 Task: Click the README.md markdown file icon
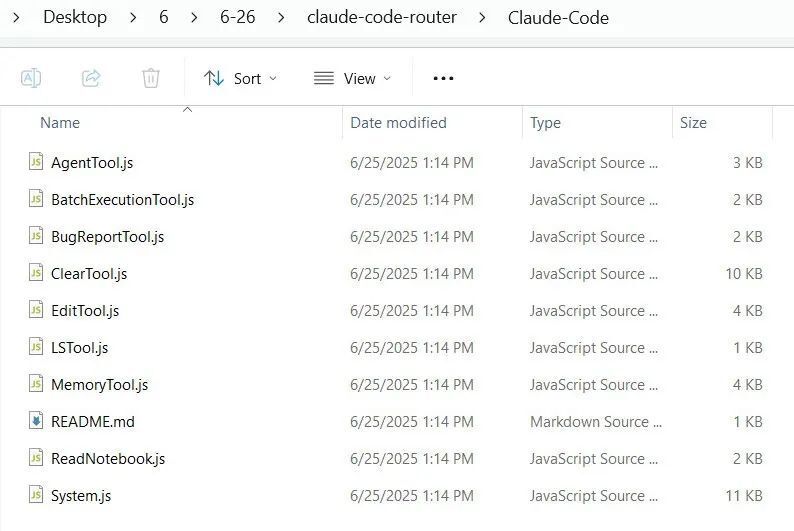coord(37,421)
